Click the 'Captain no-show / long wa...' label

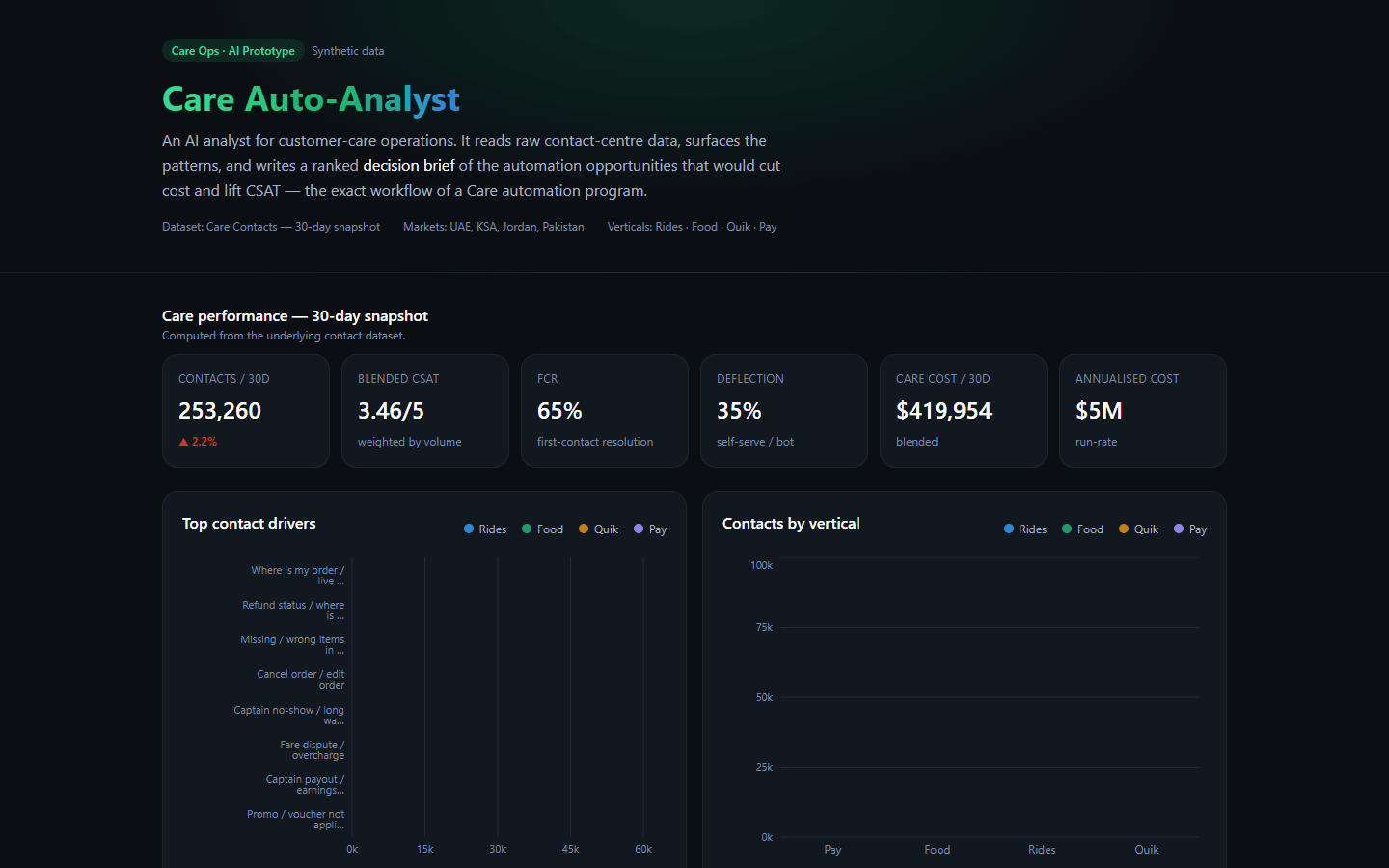[288, 716]
